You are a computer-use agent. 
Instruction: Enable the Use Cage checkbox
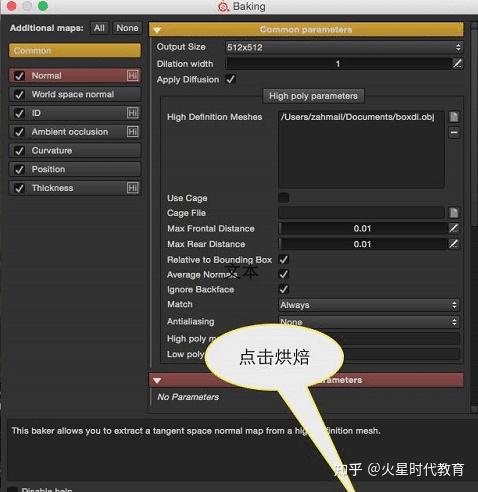point(284,197)
